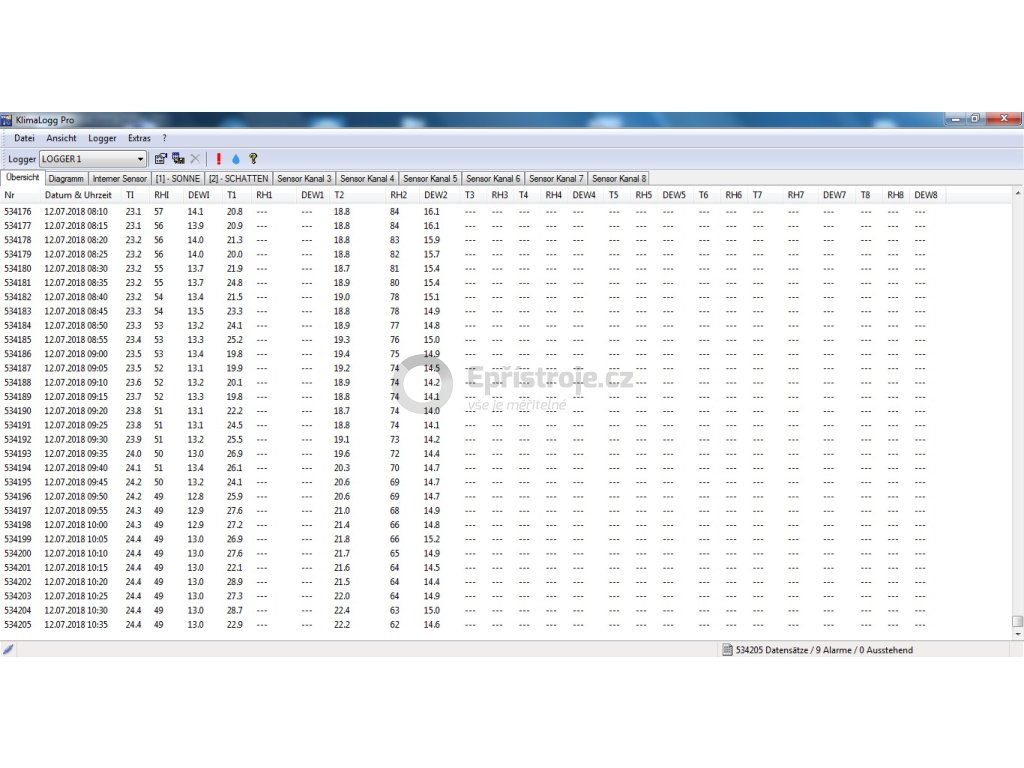Click the vertical scrollbar thumb

[1017, 621]
